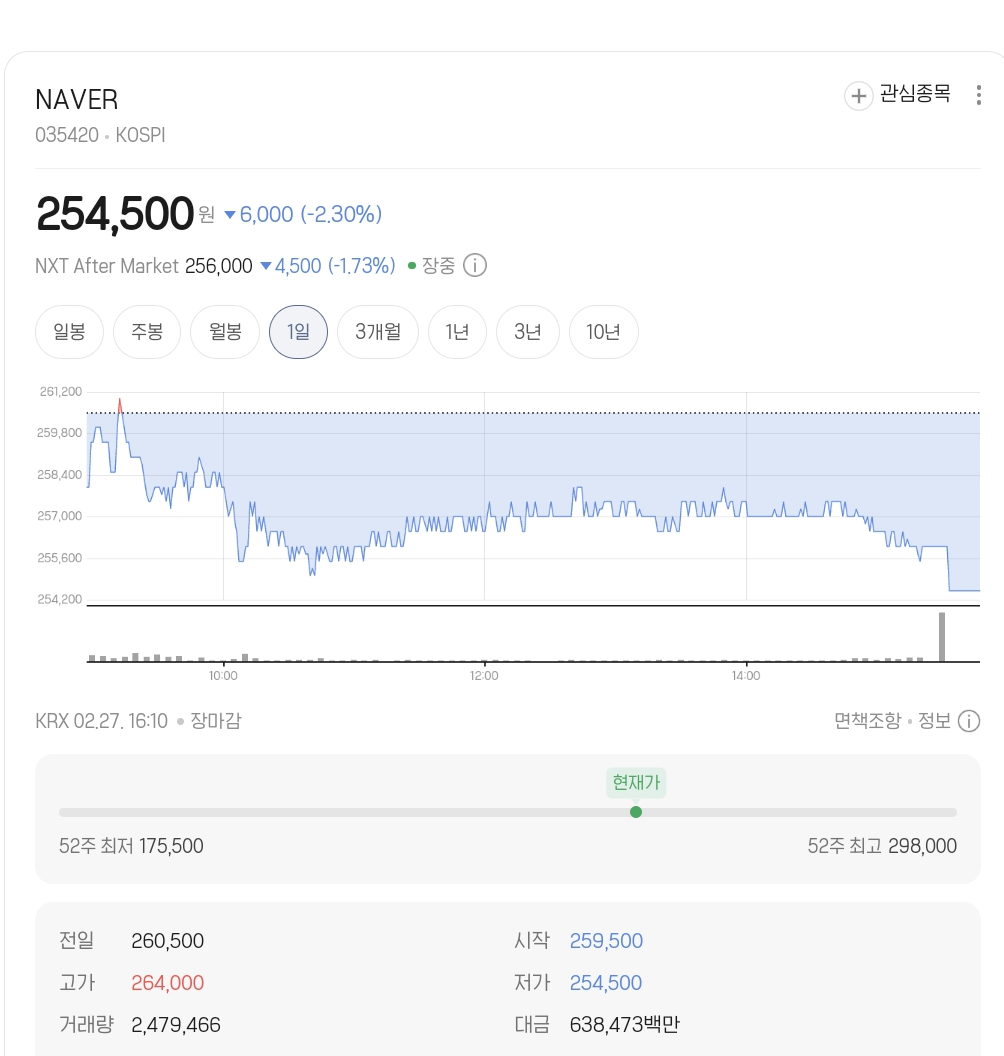Click the 관심종목 watchlist label
The width and height of the screenshot is (1004, 1056).
(x=914, y=95)
